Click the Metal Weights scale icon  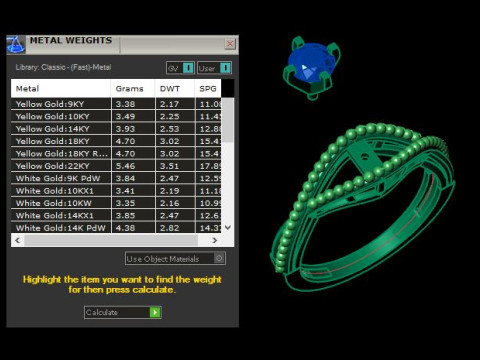coord(16,44)
